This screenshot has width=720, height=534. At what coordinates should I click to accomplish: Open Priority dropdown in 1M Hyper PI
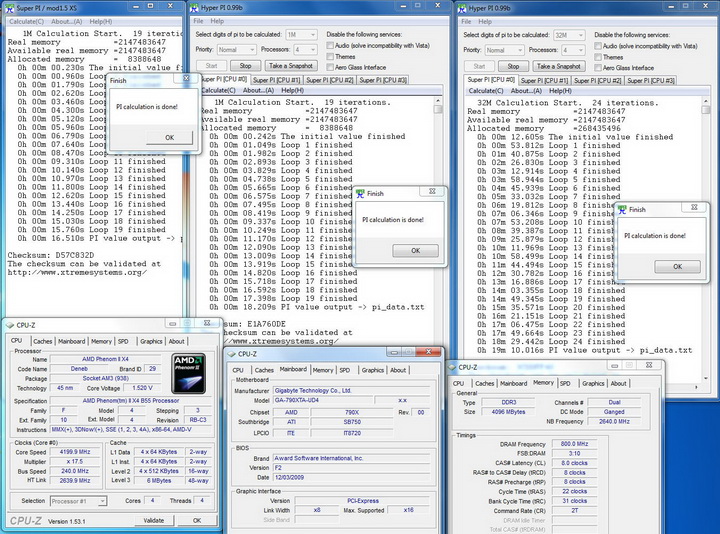[x=236, y=49]
